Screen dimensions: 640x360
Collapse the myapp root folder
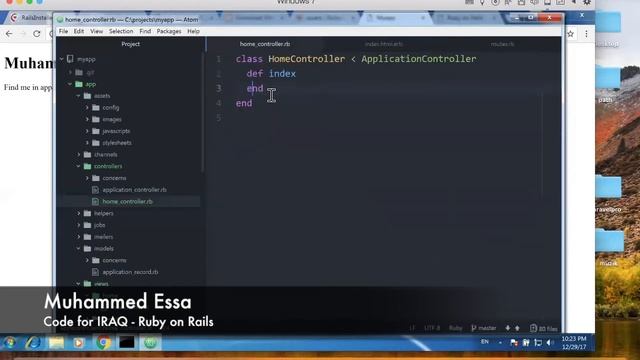point(62,59)
